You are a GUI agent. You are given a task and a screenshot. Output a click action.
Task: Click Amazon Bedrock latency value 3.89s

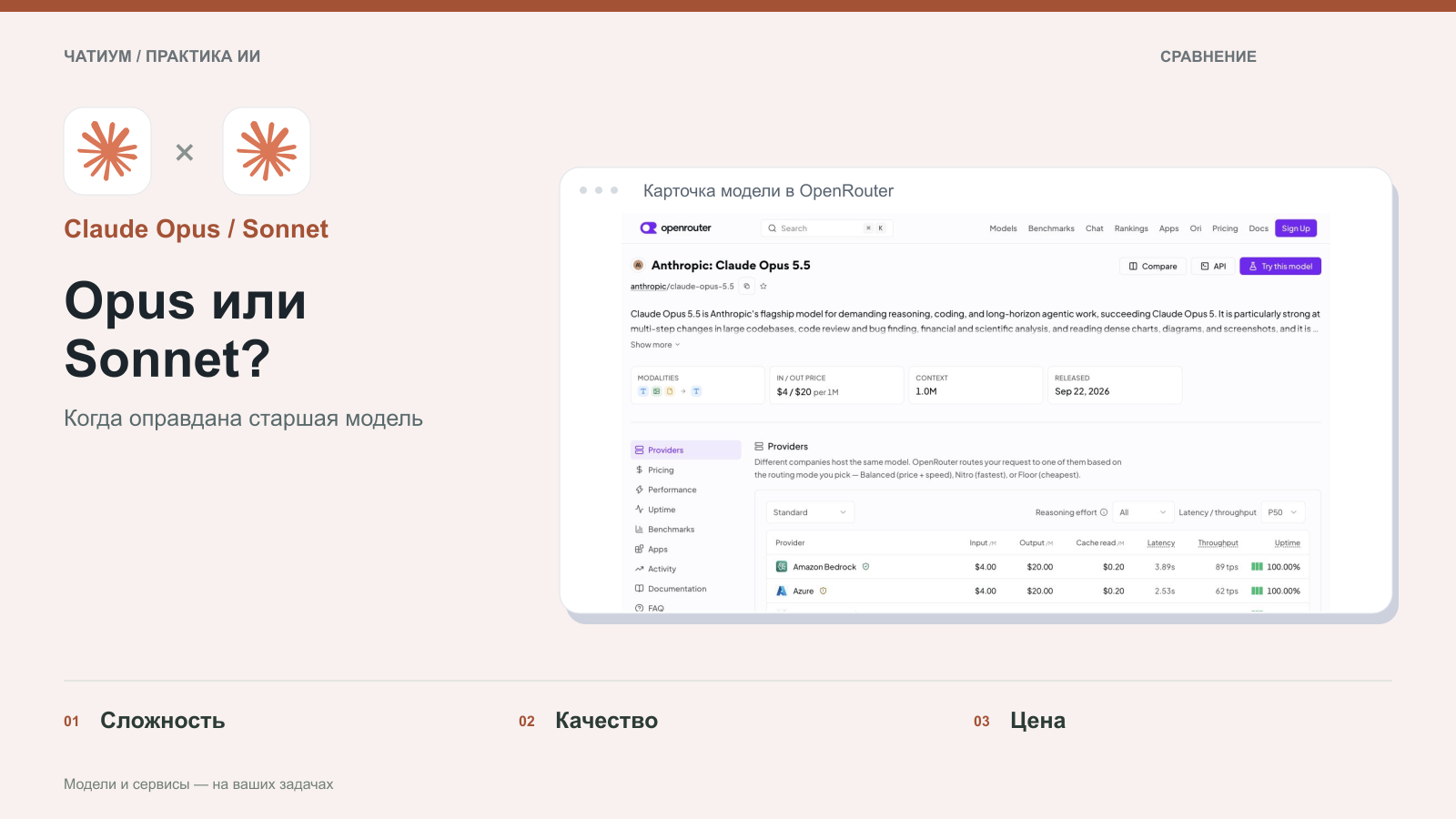(x=1165, y=567)
